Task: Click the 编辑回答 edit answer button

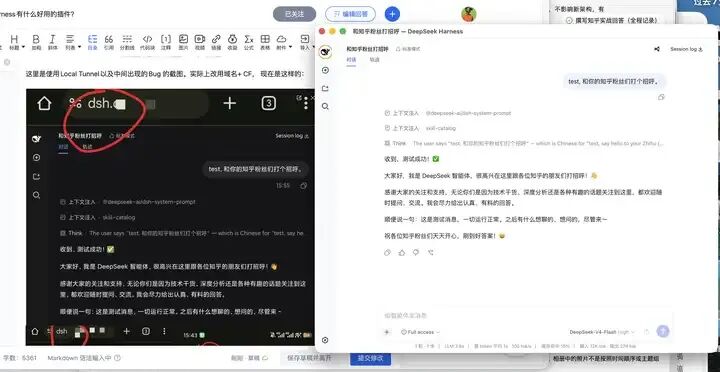Action: point(350,14)
